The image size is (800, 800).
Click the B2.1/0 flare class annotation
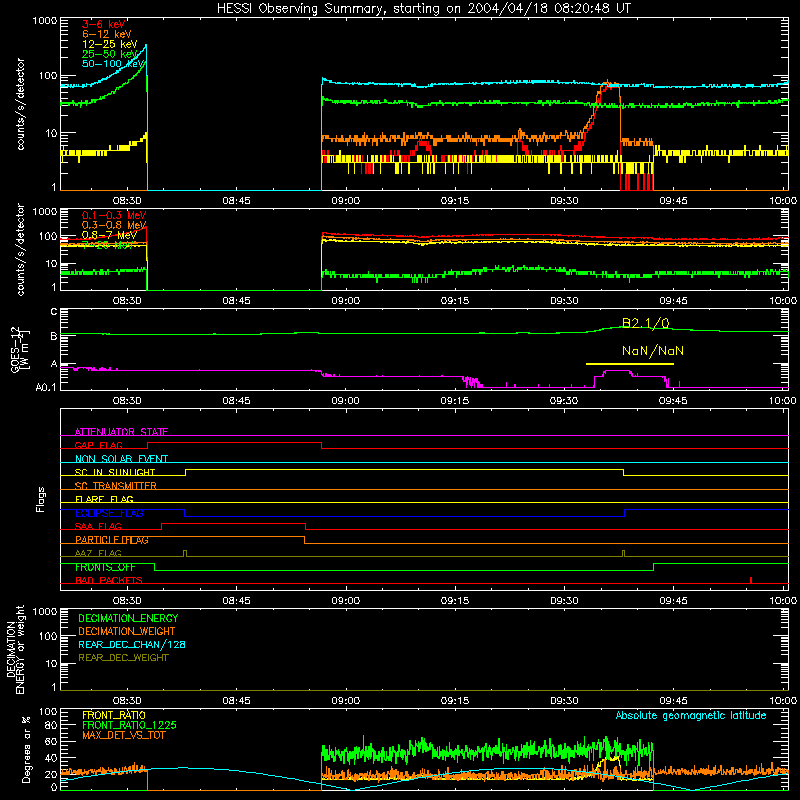645,323
